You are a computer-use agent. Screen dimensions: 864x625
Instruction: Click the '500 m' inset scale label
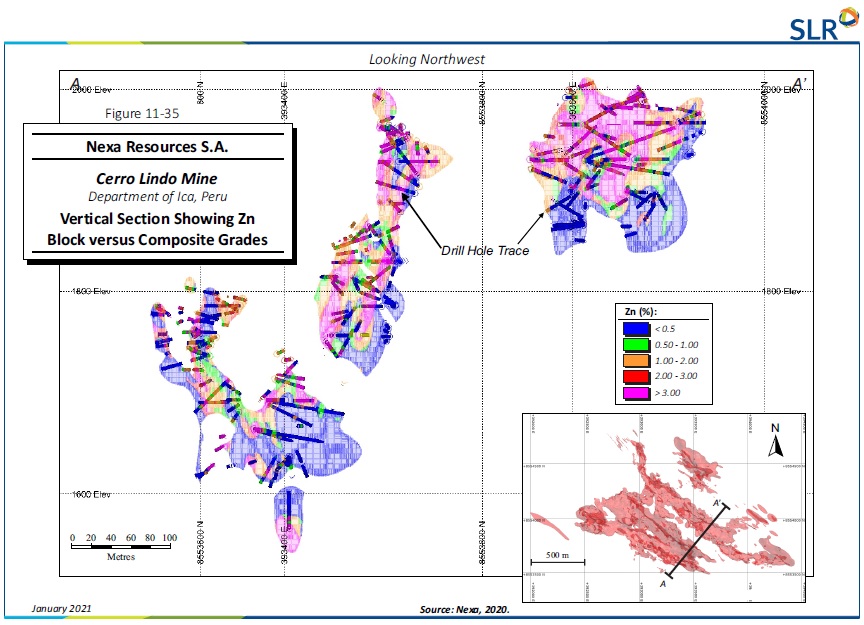(557, 555)
